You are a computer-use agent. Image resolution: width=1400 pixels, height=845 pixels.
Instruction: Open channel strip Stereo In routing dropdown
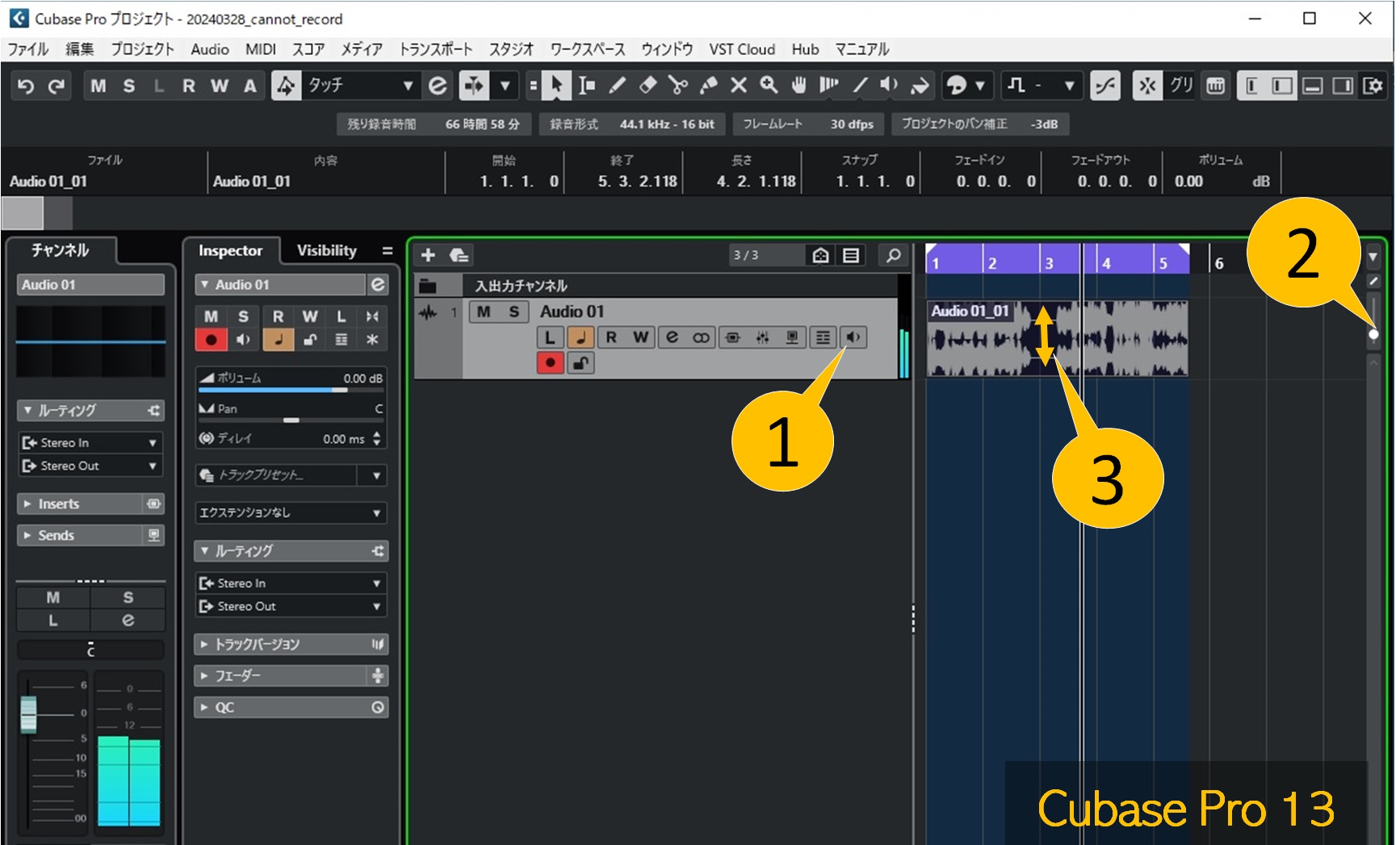90,442
